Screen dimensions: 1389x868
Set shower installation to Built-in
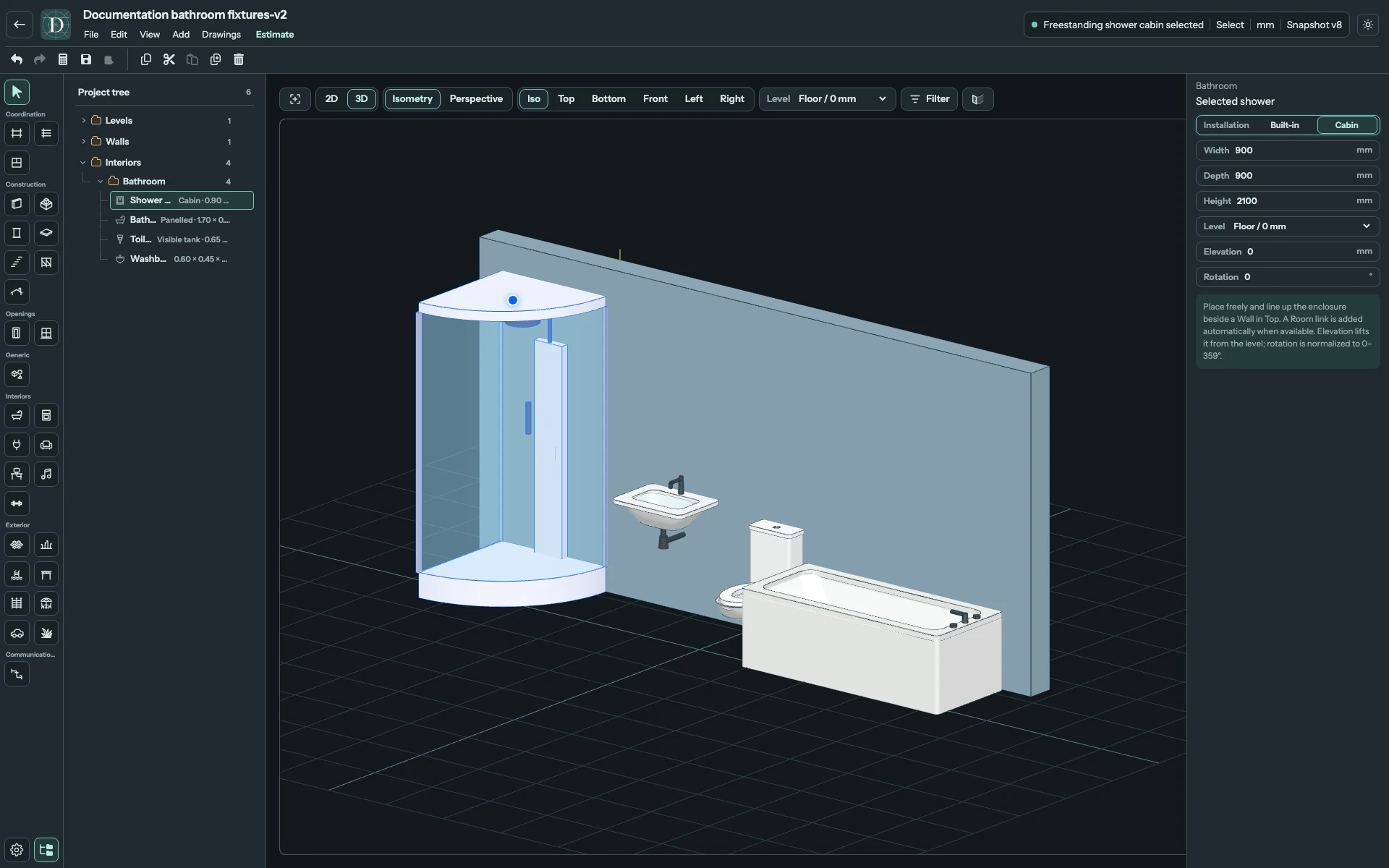click(1285, 125)
